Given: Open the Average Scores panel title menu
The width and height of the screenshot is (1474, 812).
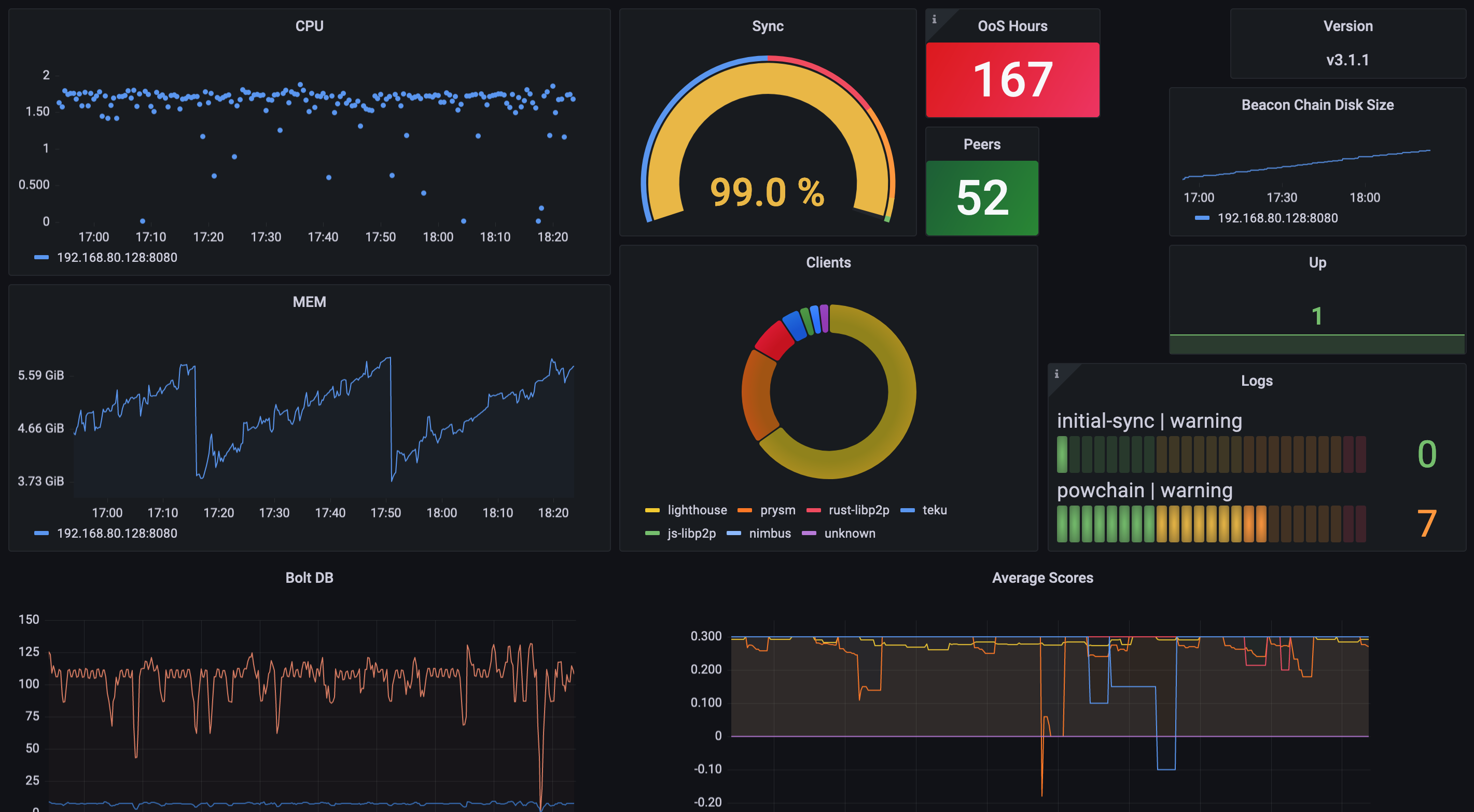Looking at the screenshot, I should point(1042,578).
